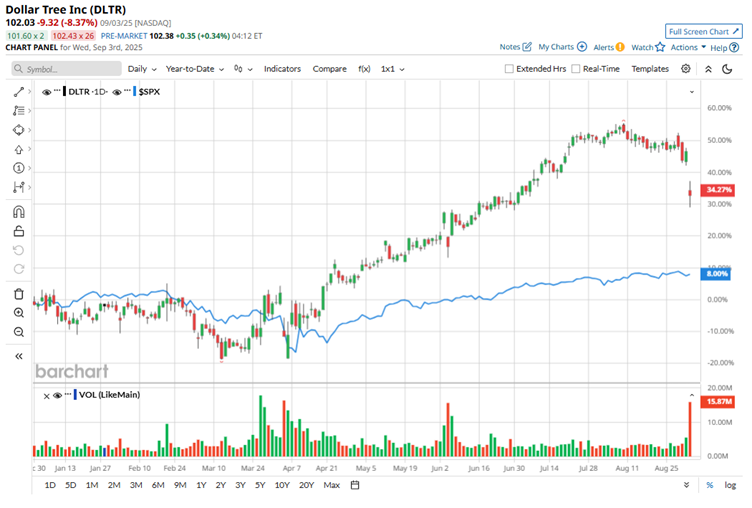The image size is (752, 508).
Task: Select the 6M time range
Action: pyautogui.click(x=158, y=485)
